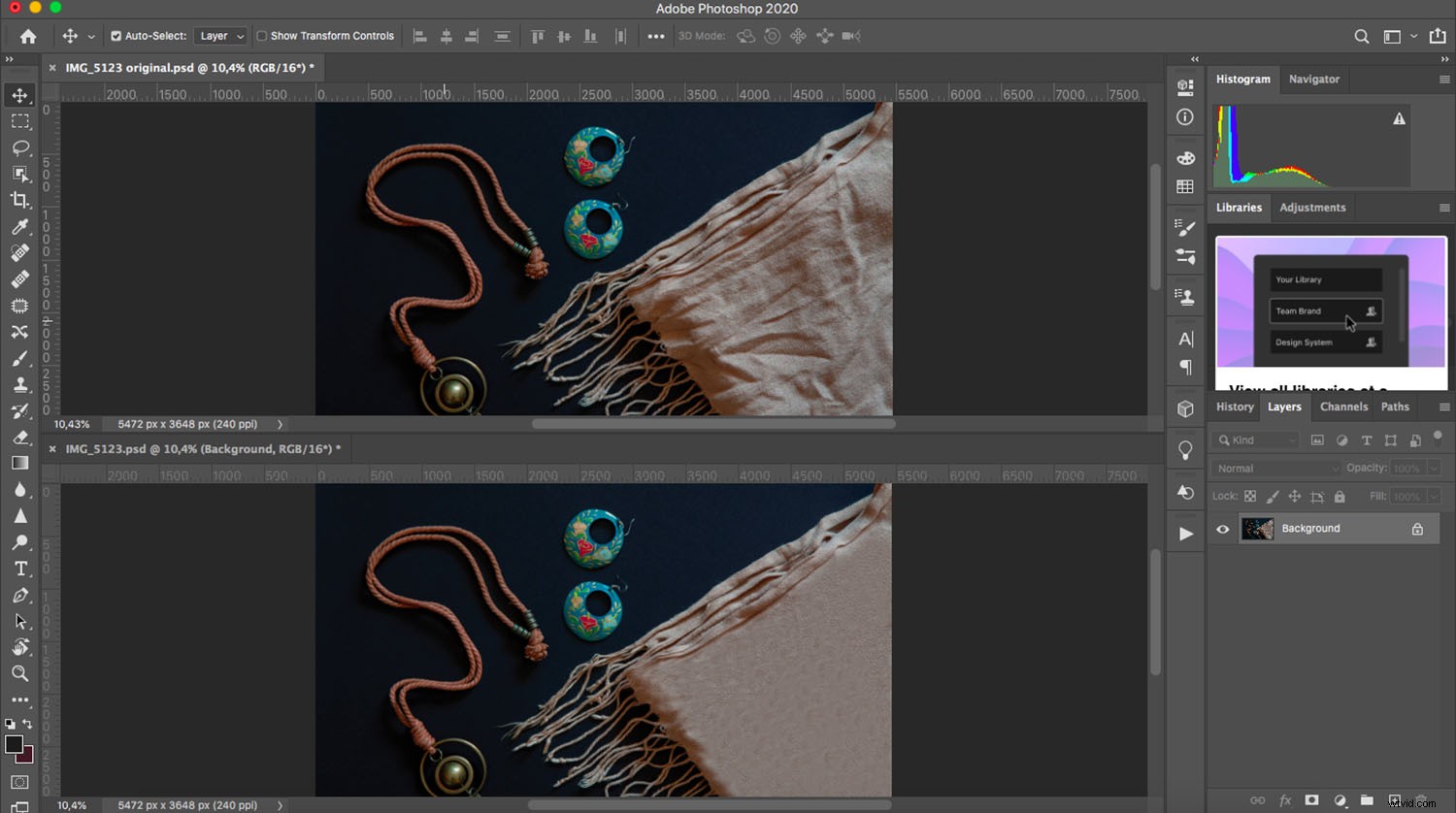Screen dimensions: 1456x813
Task: Expand the Kind filter dropdown
Action: [x=1254, y=439]
